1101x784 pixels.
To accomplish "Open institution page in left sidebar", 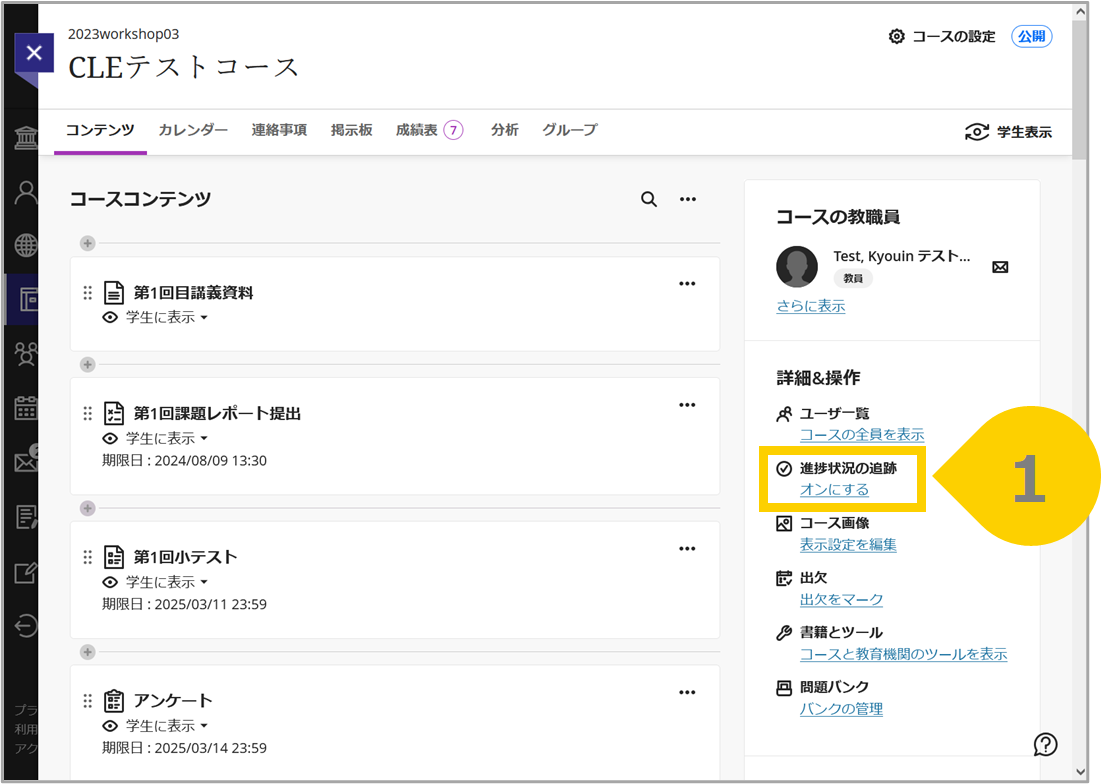I will coord(26,137).
